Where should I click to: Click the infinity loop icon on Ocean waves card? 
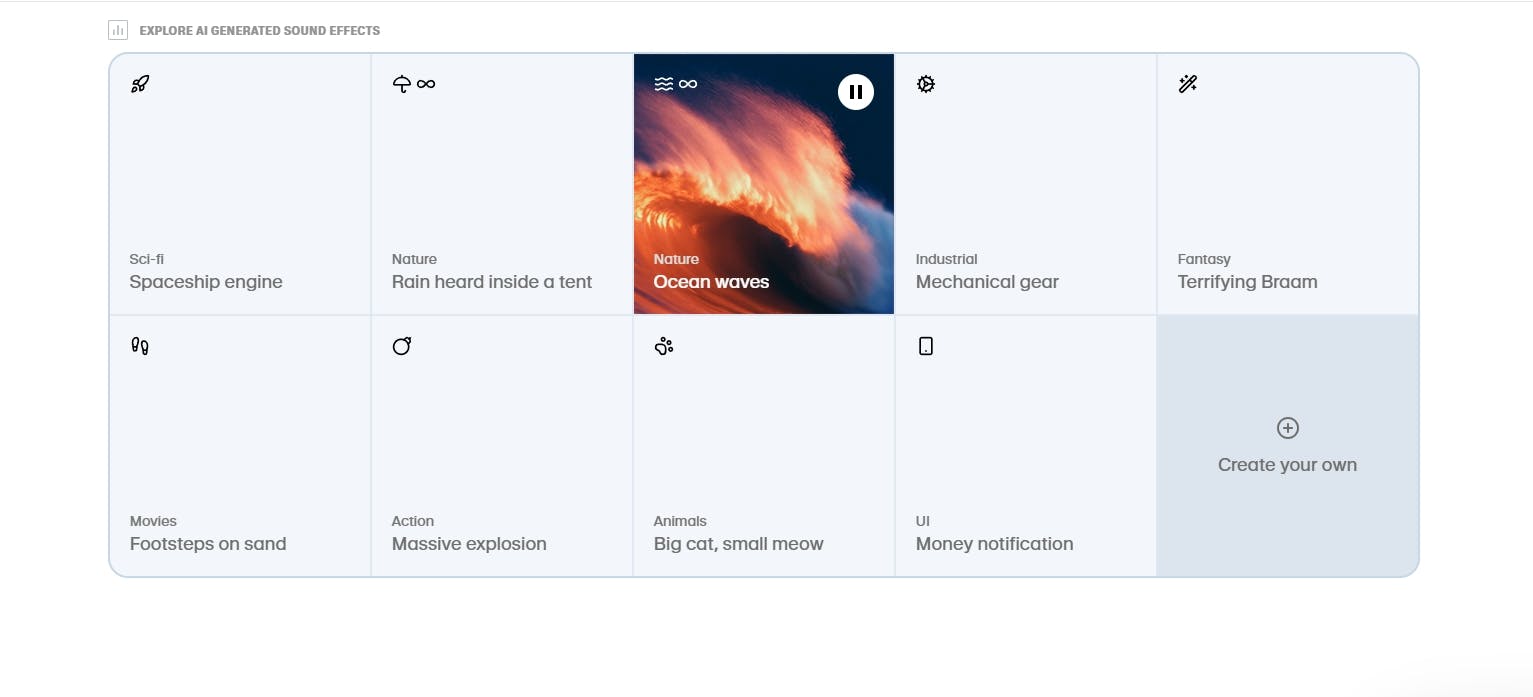click(x=688, y=84)
